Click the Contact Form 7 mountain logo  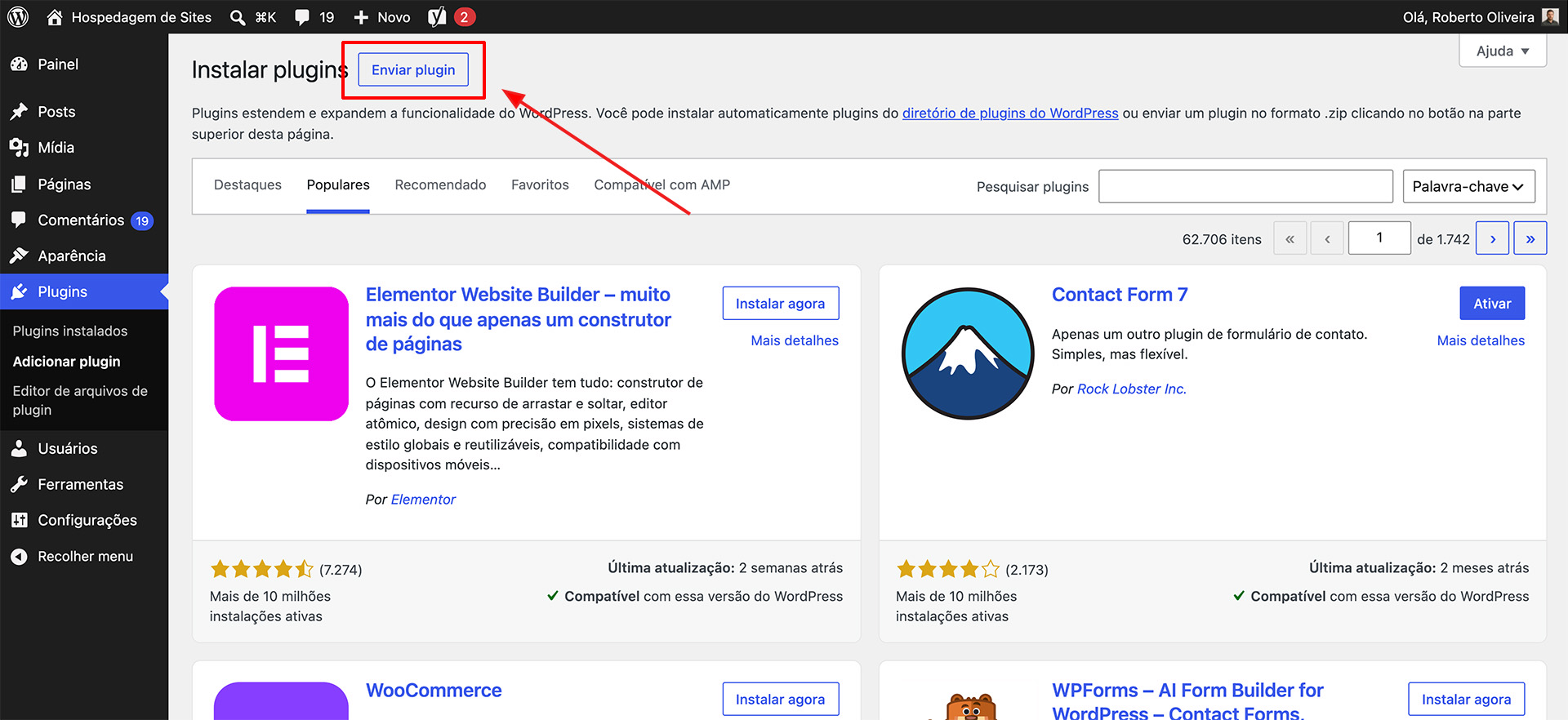pos(968,353)
